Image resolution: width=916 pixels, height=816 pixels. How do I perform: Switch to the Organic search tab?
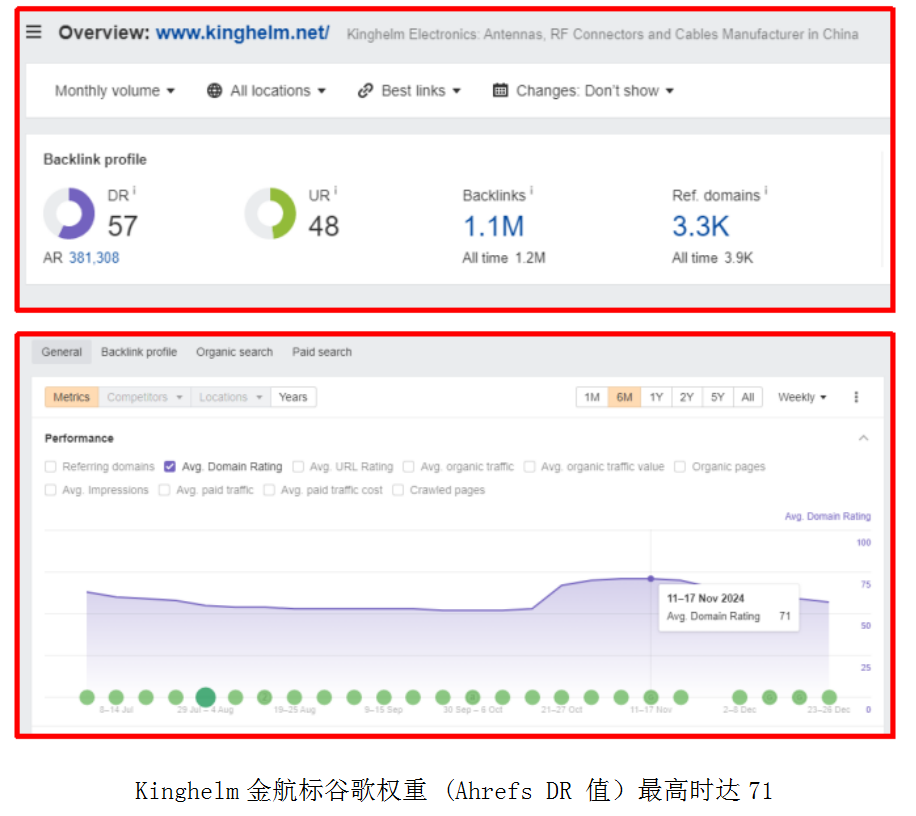(x=234, y=352)
